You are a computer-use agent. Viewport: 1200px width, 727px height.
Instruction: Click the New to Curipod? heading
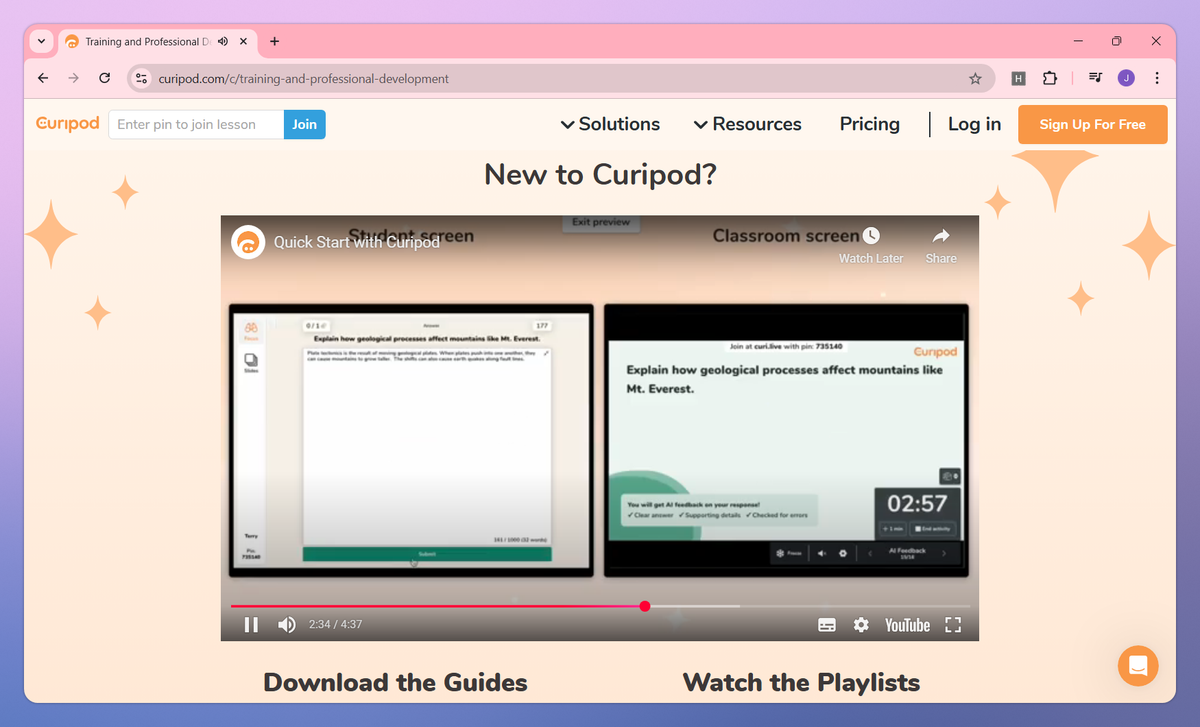pyautogui.click(x=600, y=174)
